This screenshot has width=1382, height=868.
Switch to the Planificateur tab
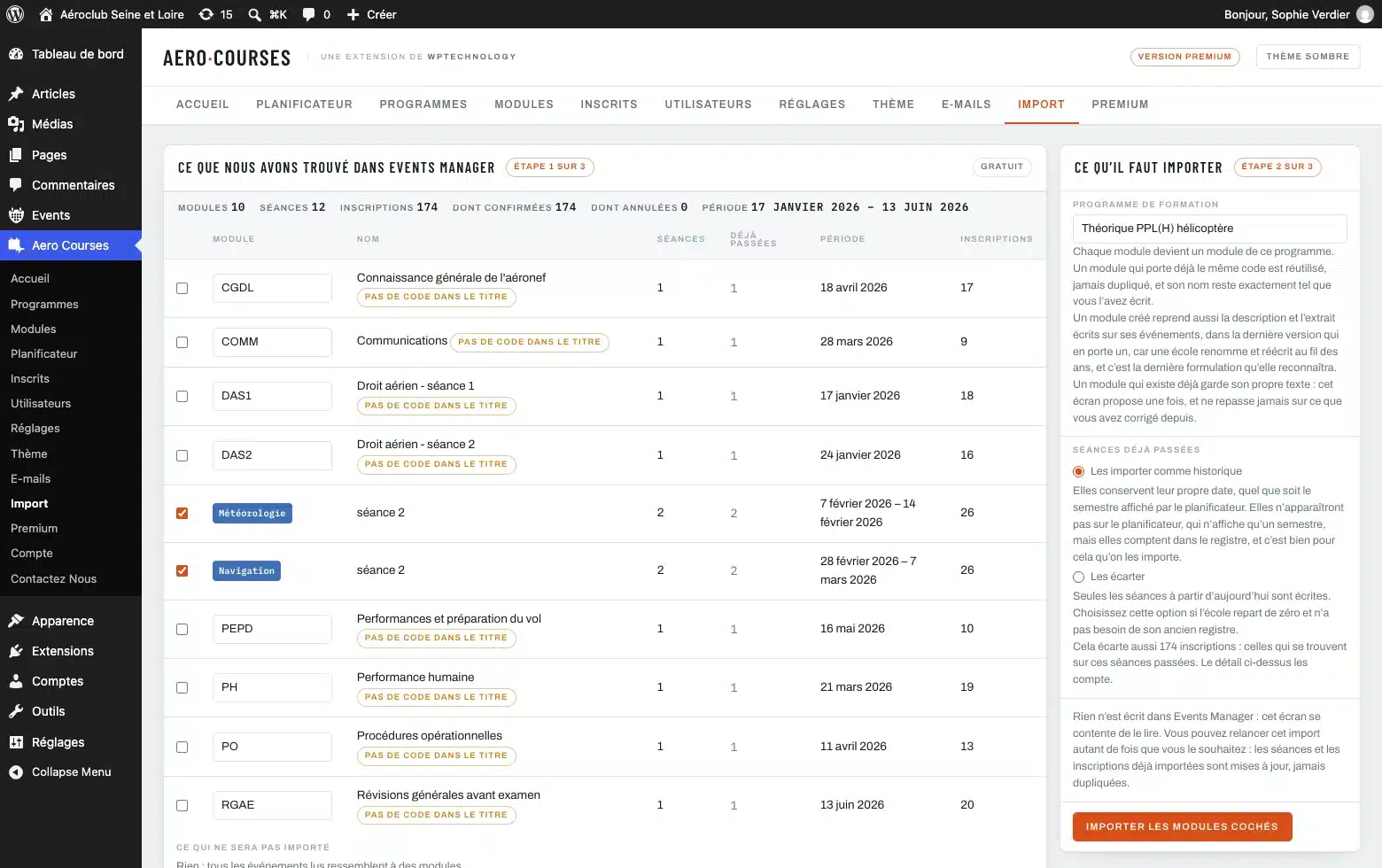pos(304,105)
